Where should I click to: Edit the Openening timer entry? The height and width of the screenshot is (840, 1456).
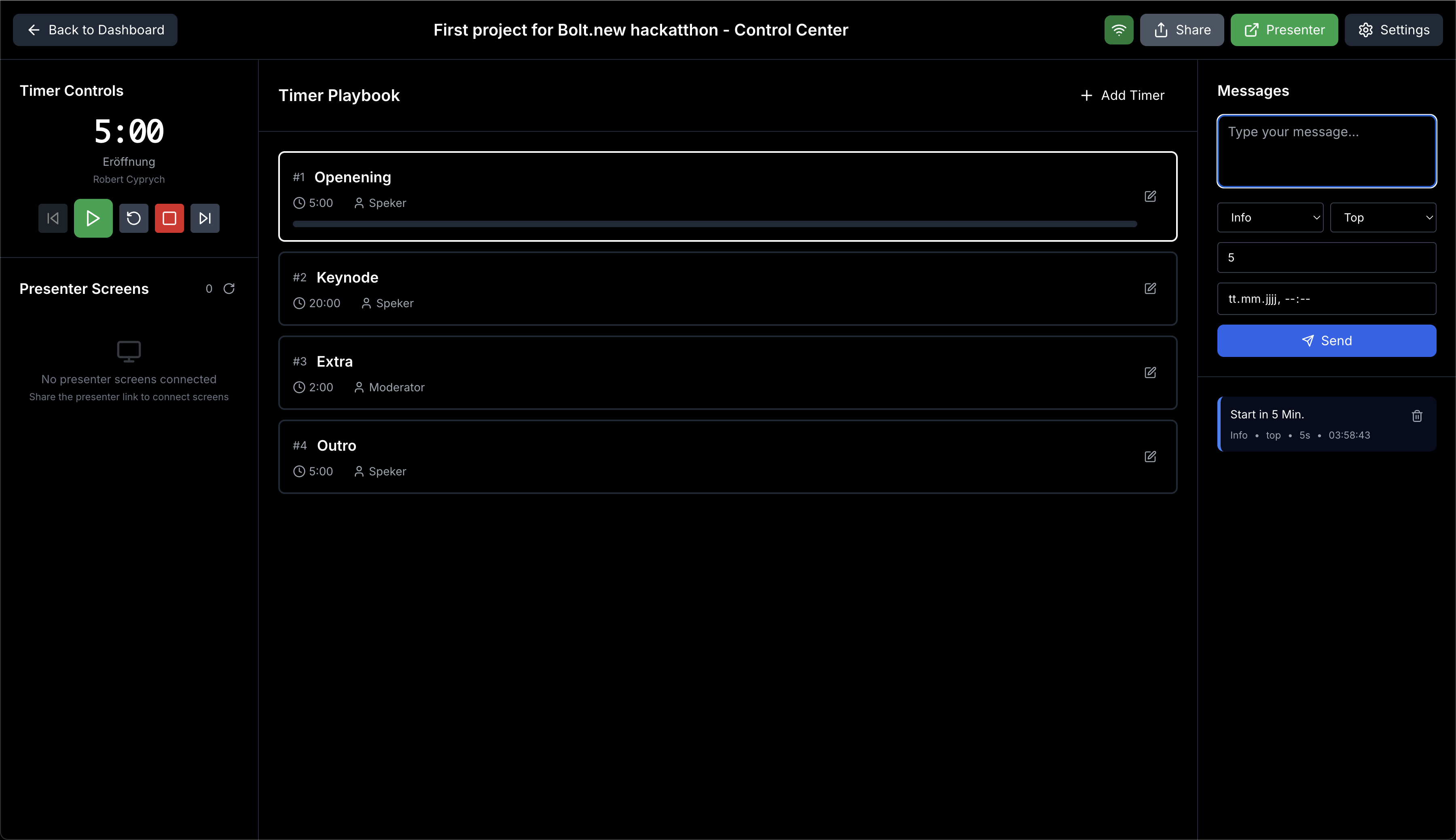[x=1149, y=196]
